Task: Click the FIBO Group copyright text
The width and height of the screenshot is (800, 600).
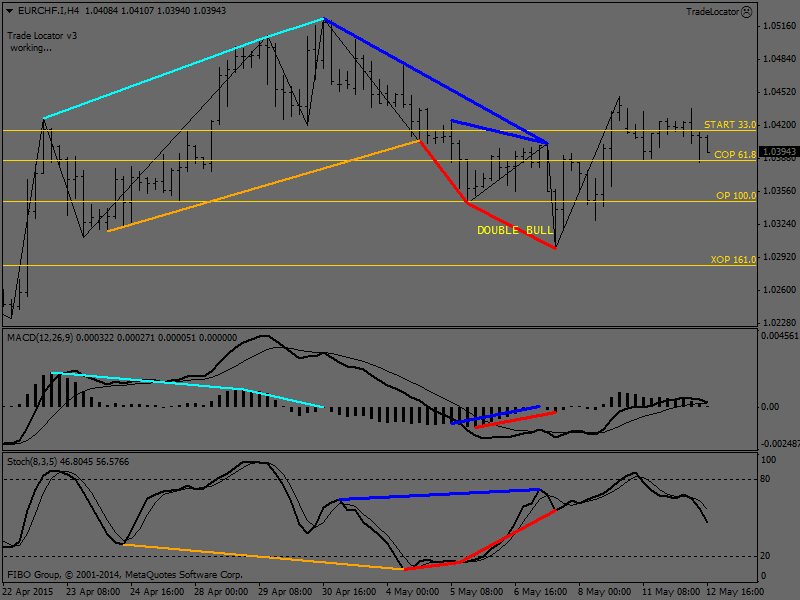Action: tap(125, 575)
